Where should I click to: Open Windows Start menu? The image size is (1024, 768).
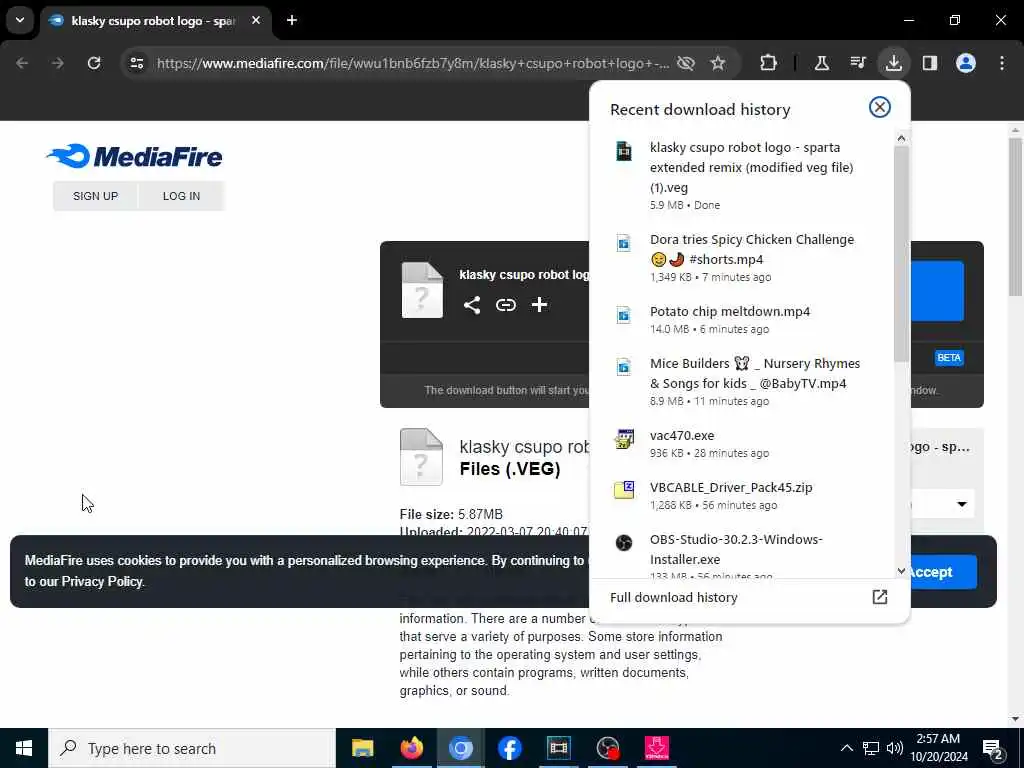(x=24, y=748)
